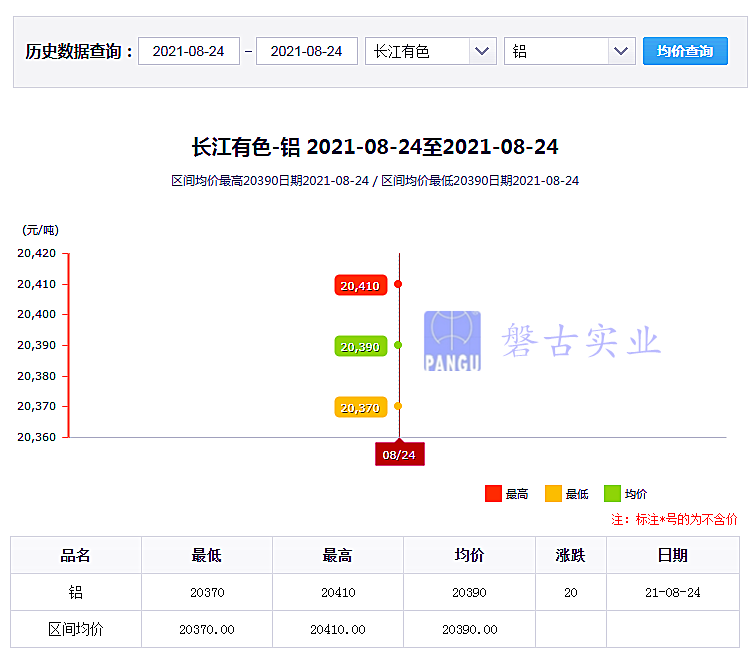The height and width of the screenshot is (662, 751).
Task: Click the orange 20,370 data point
Action: click(x=398, y=406)
